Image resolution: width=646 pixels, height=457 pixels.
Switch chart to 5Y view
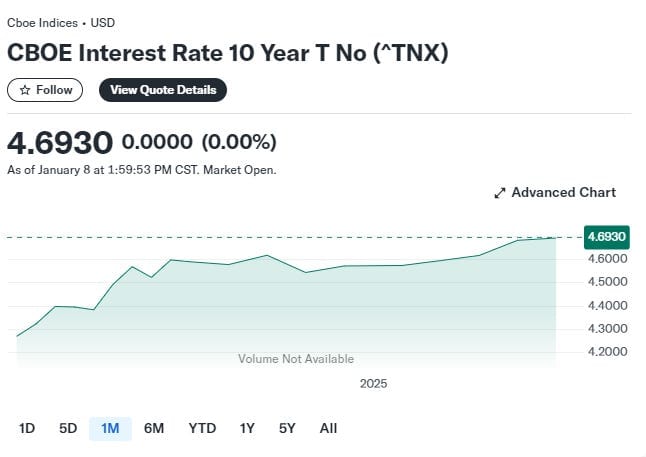[x=287, y=429]
